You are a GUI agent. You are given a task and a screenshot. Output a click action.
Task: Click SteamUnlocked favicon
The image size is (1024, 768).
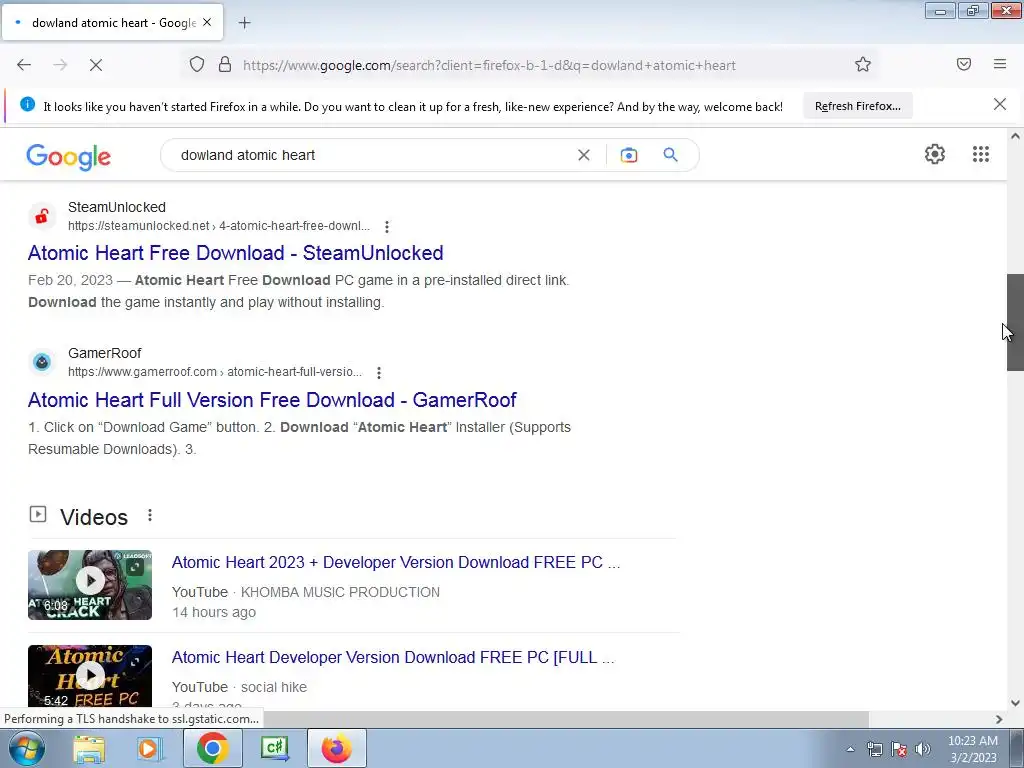[42, 216]
